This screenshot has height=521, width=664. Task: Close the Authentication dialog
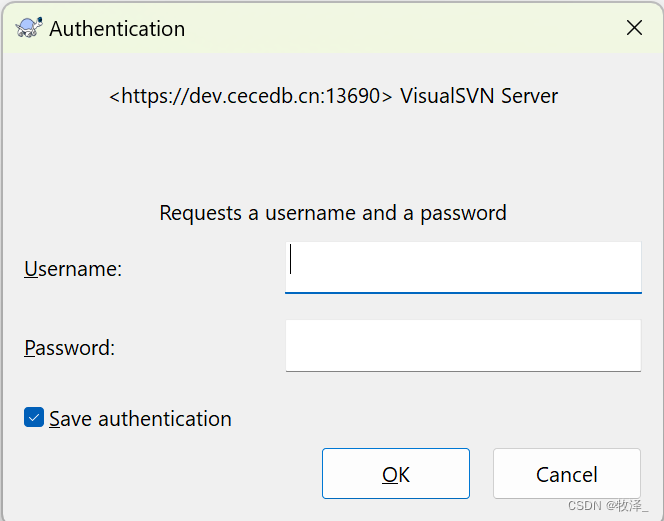[634, 28]
